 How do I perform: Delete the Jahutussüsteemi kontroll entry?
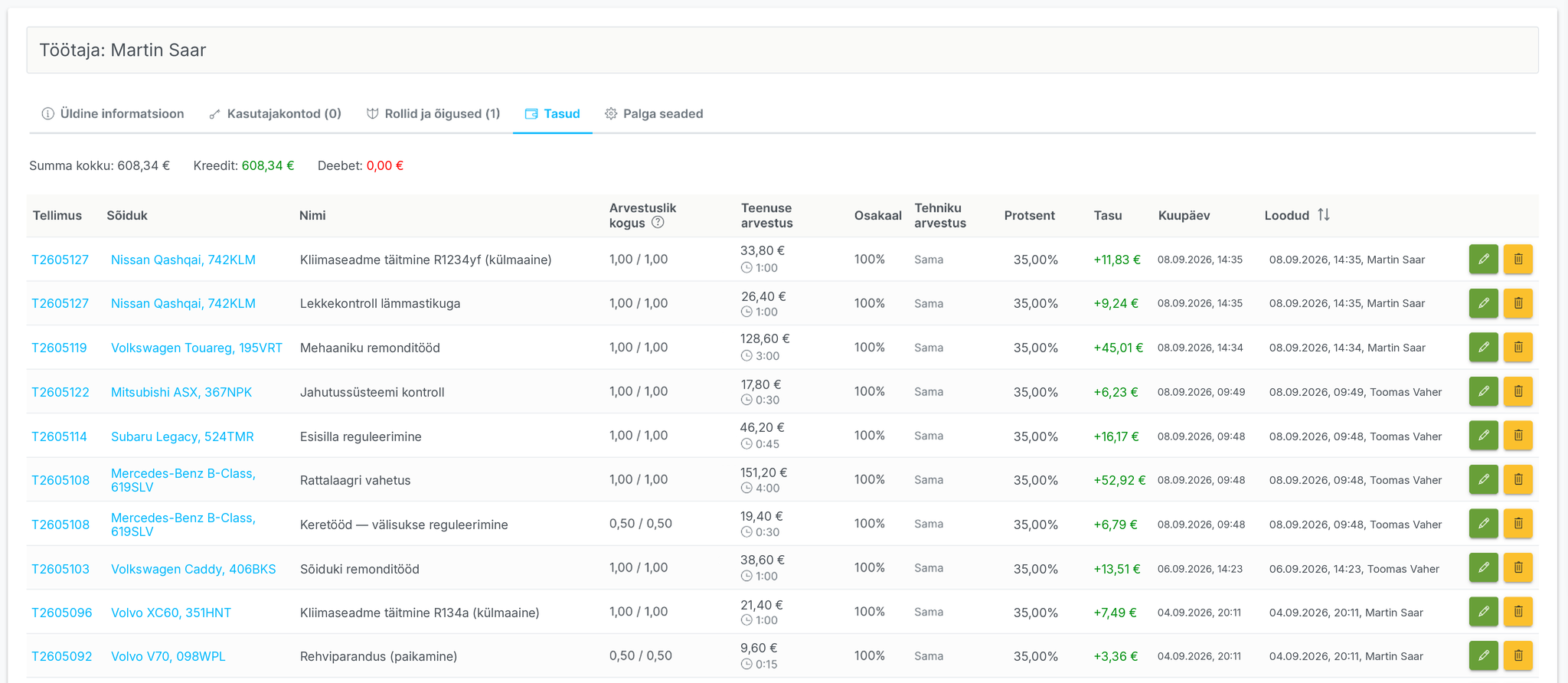pos(1517,391)
